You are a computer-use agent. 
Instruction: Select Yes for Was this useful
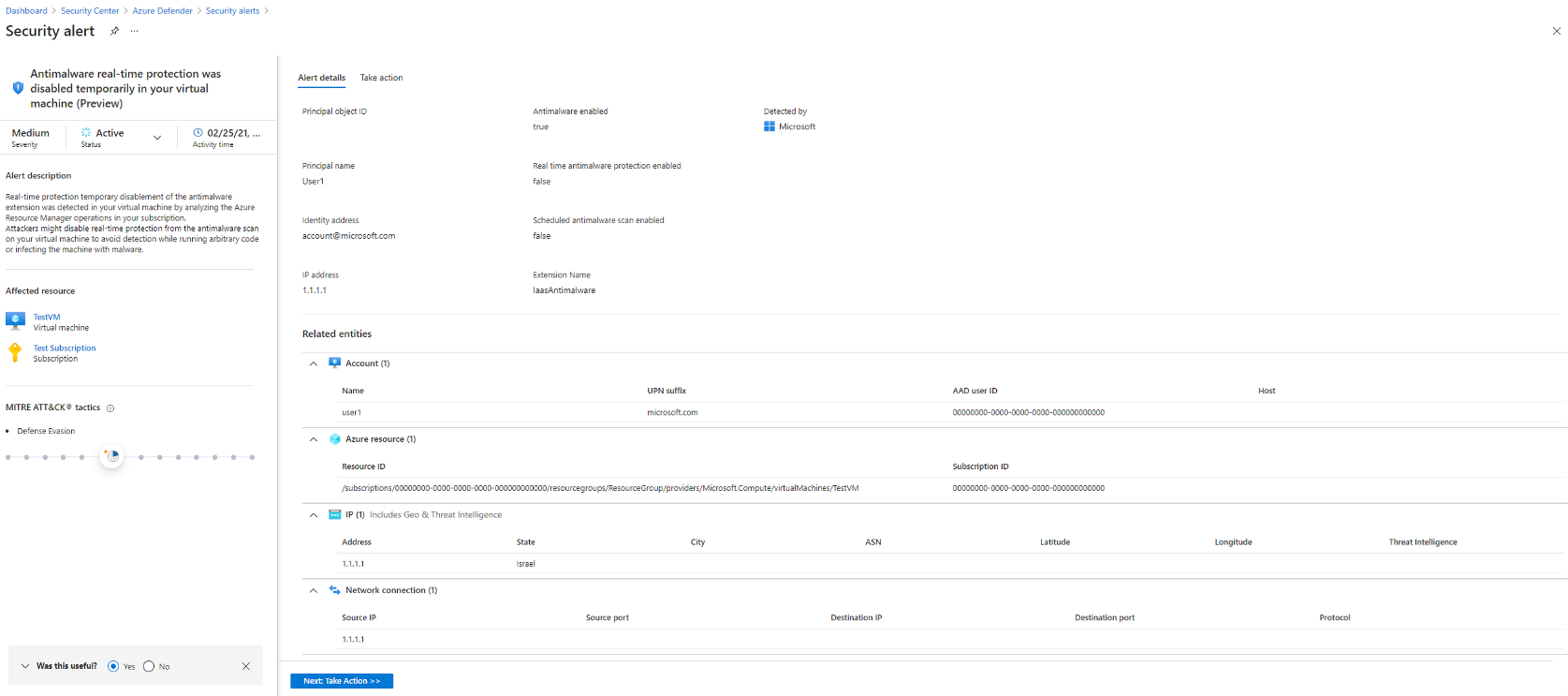point(113,666)
